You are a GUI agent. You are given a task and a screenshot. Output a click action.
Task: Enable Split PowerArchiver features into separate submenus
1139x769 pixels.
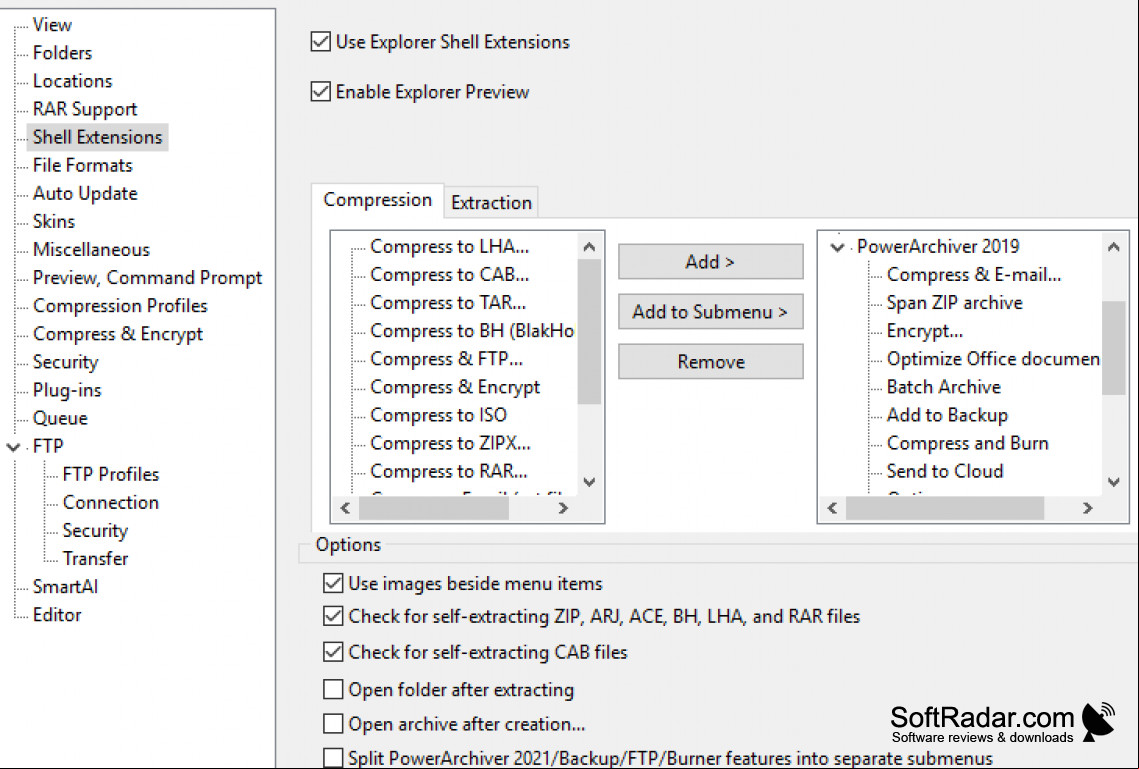pos(333,758)
